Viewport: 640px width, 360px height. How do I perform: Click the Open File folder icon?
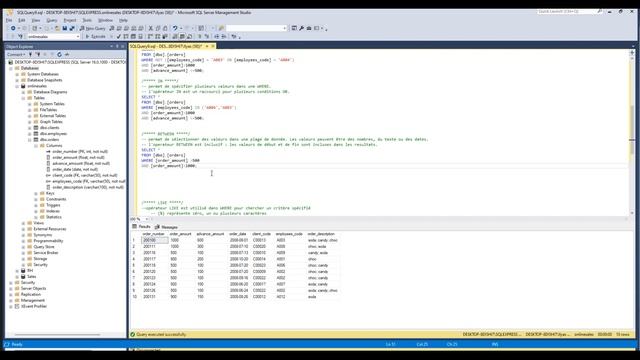point(57,28)
